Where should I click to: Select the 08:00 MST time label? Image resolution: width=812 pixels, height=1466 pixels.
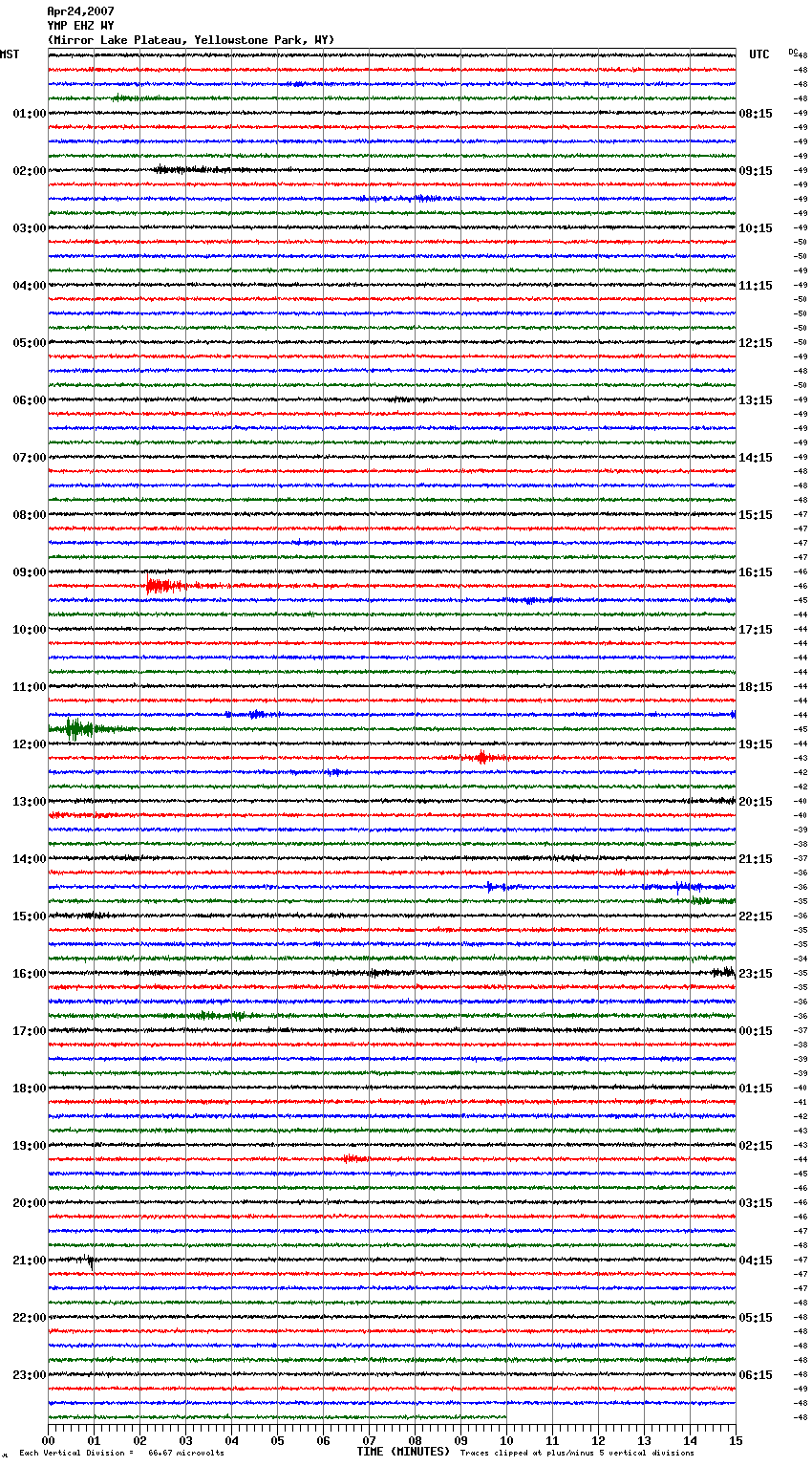pyautogui.click(x=30, y=515)
